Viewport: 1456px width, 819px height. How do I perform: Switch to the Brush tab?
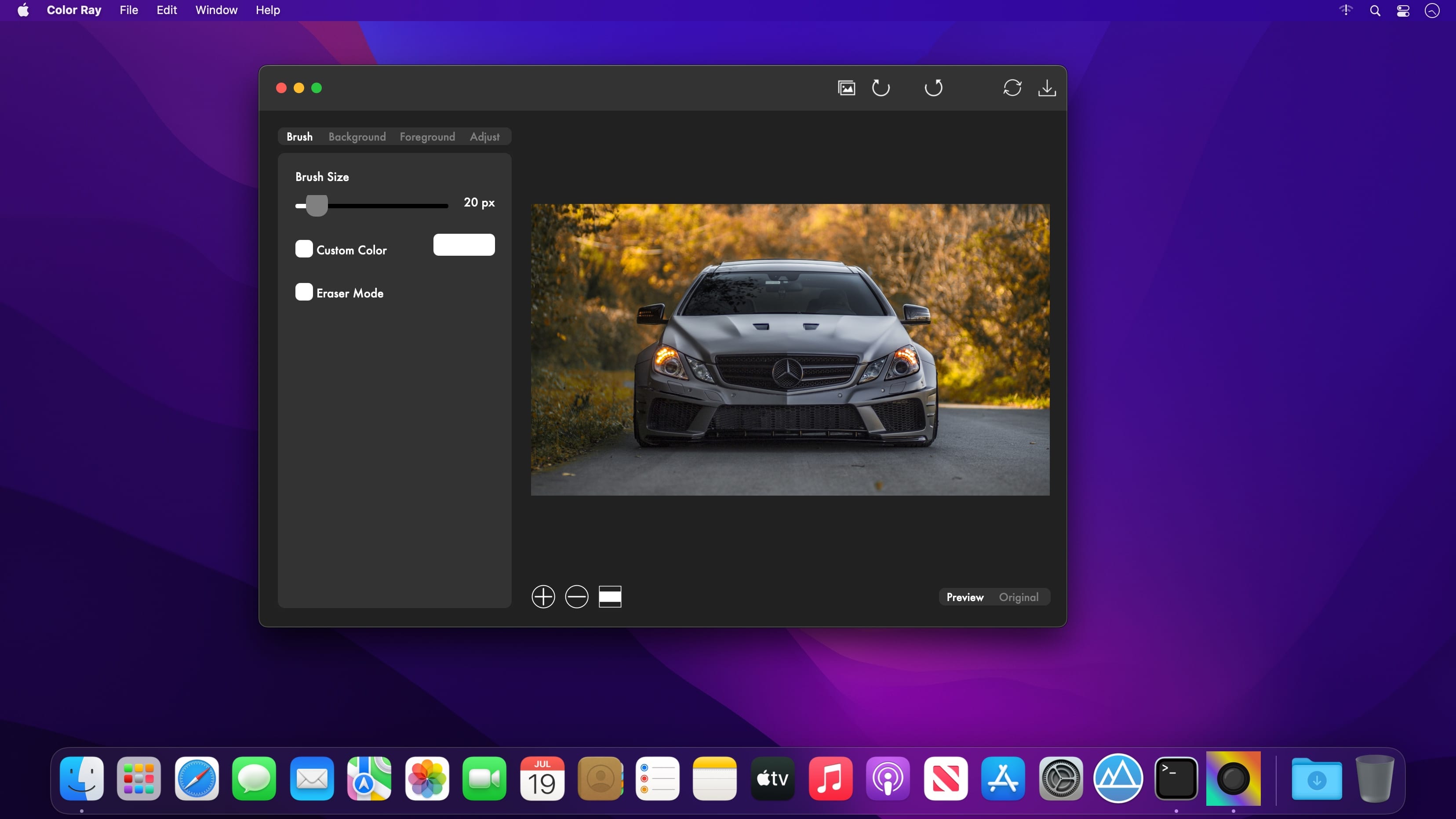pyautogui.click(x=299, y=137)
